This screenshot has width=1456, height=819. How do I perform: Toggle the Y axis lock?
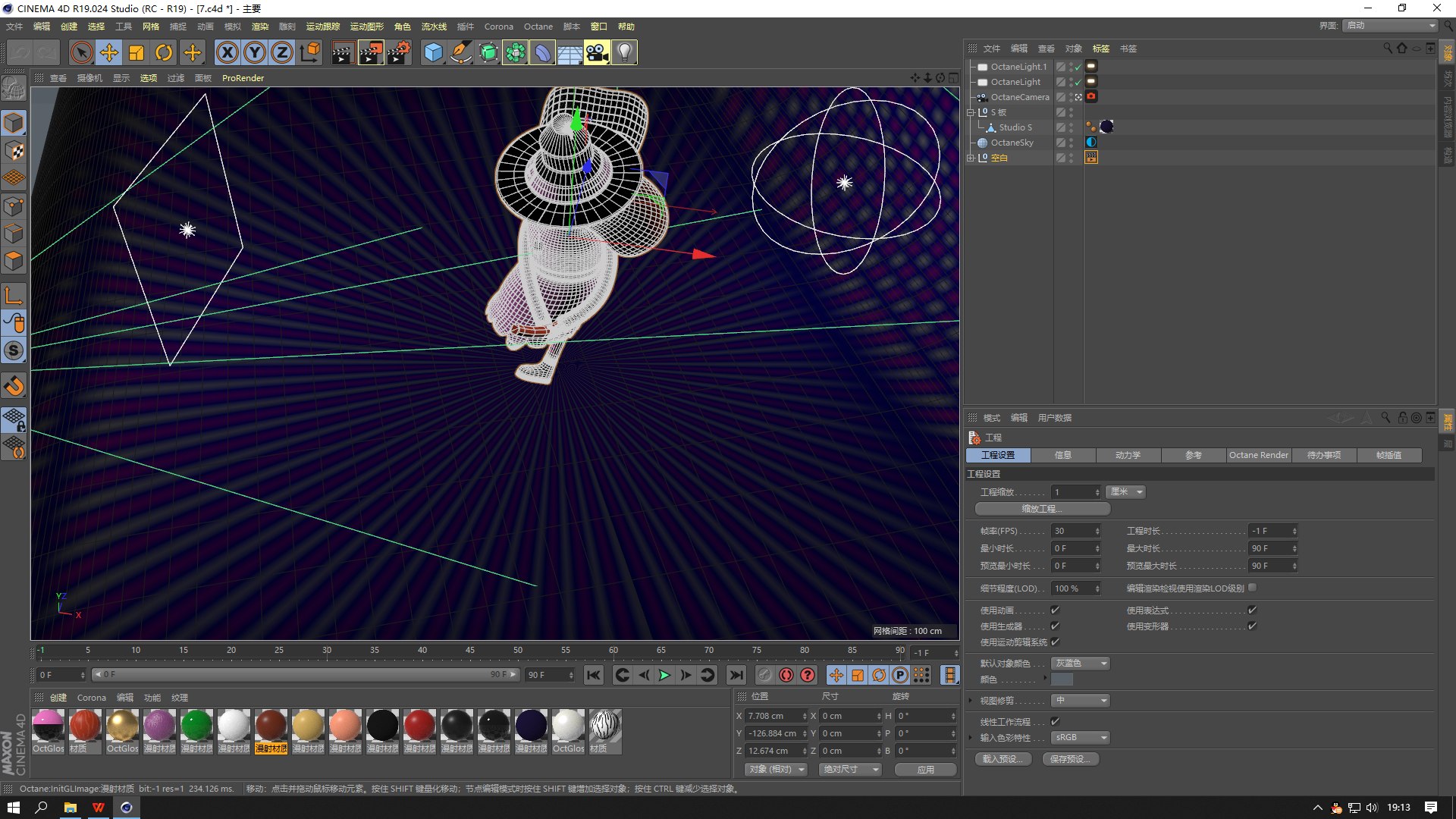[255, 52]
